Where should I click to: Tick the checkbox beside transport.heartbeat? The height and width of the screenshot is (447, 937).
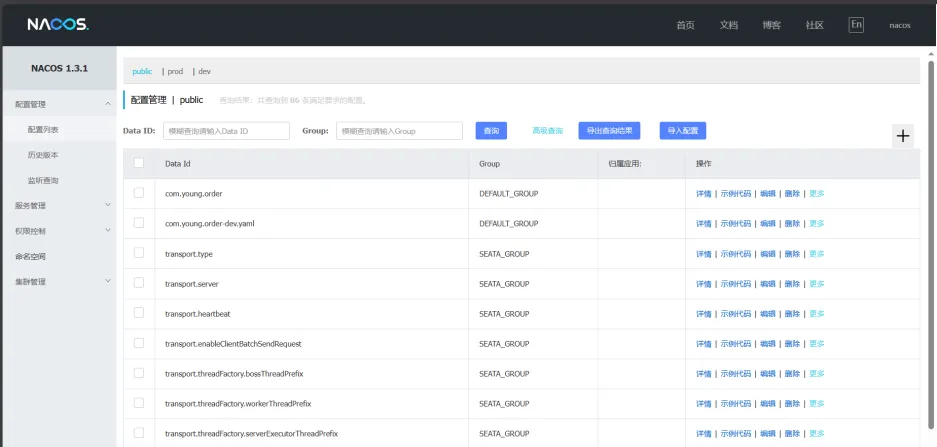point(139,313)
